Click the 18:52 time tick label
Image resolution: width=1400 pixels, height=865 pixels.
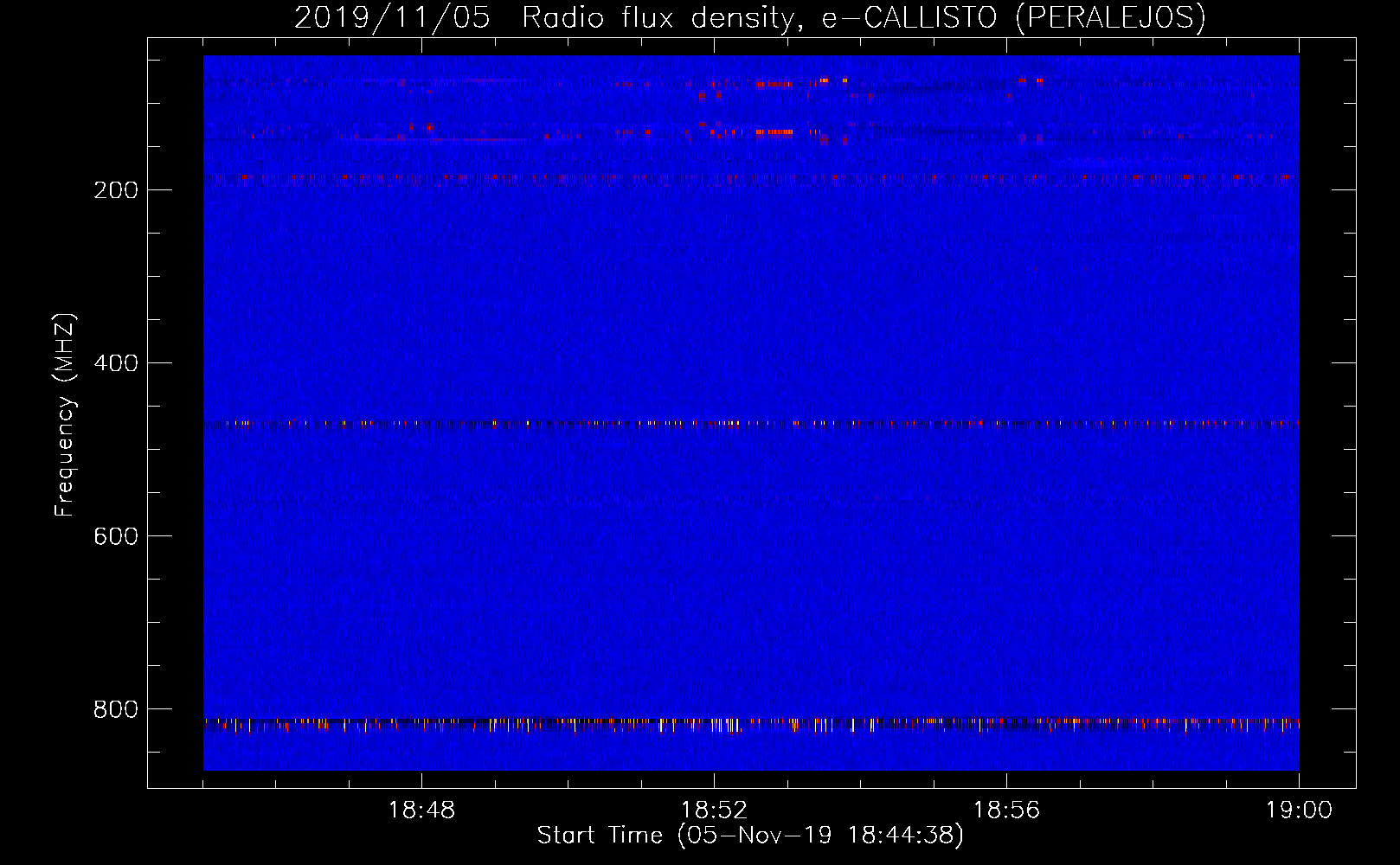pyautogui.click(x=714, y=811)
